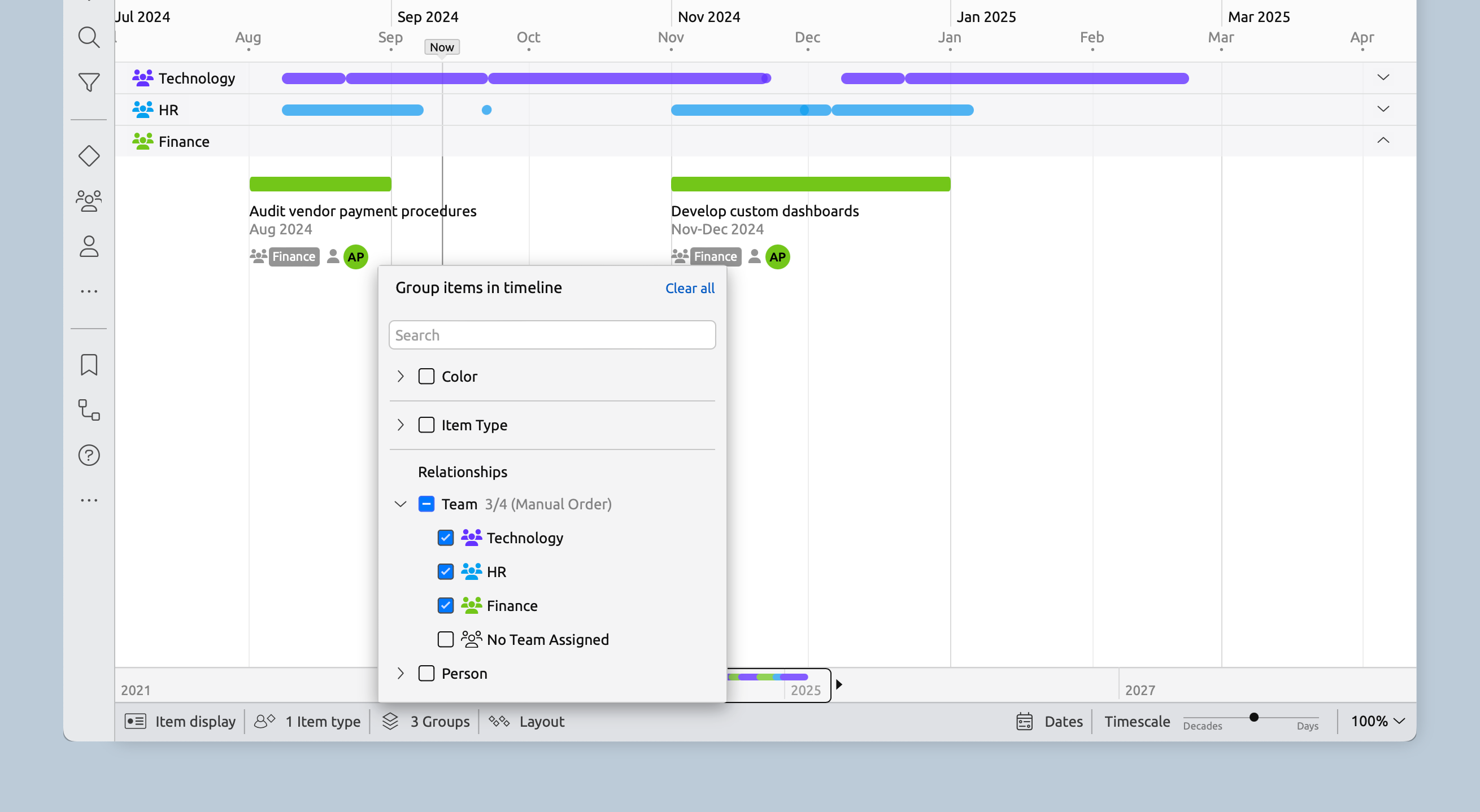Open the Layout menu
The image size is (1480, 812).
pos(526,721)
